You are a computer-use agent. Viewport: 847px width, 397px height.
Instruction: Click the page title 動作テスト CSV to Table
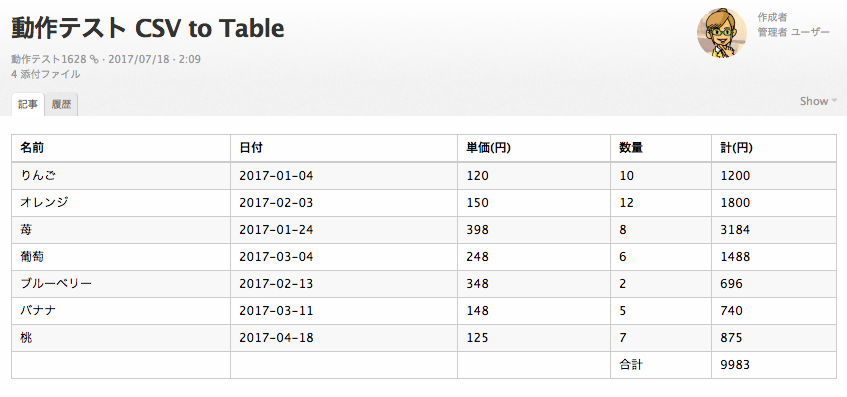point(147,28)
